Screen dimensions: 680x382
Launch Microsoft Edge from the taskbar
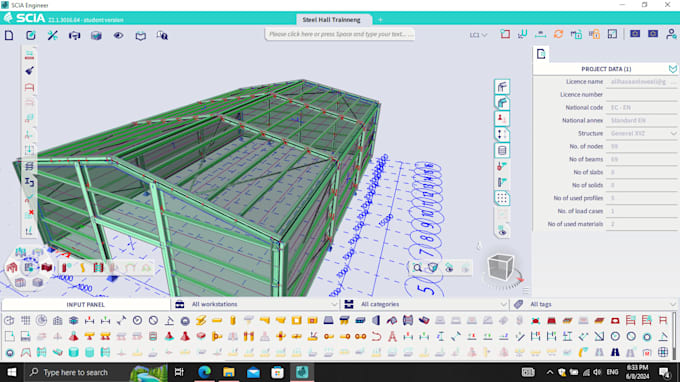[x=204, y=372]
